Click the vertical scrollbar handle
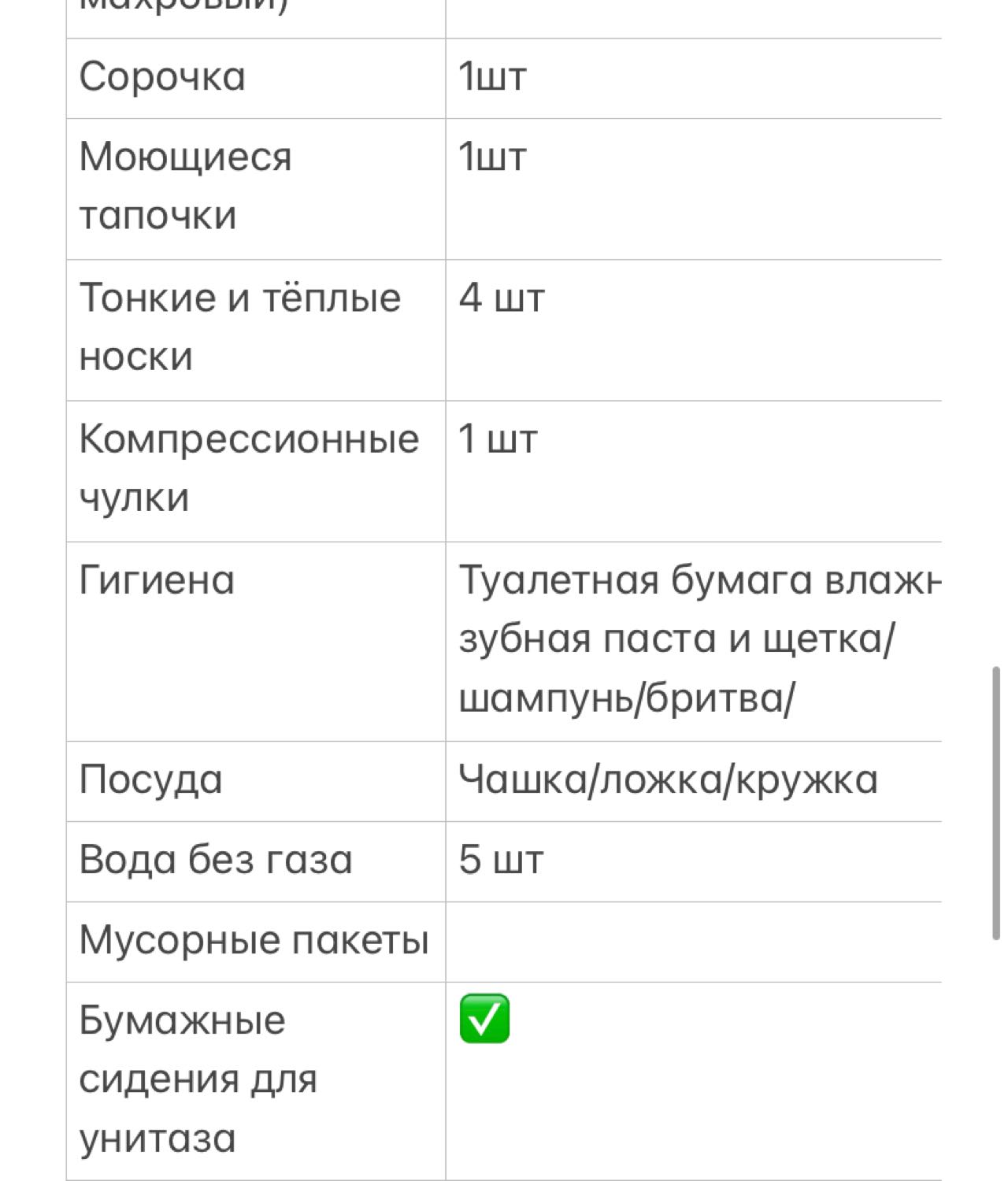The image size is (1008, 1181). 996,802
